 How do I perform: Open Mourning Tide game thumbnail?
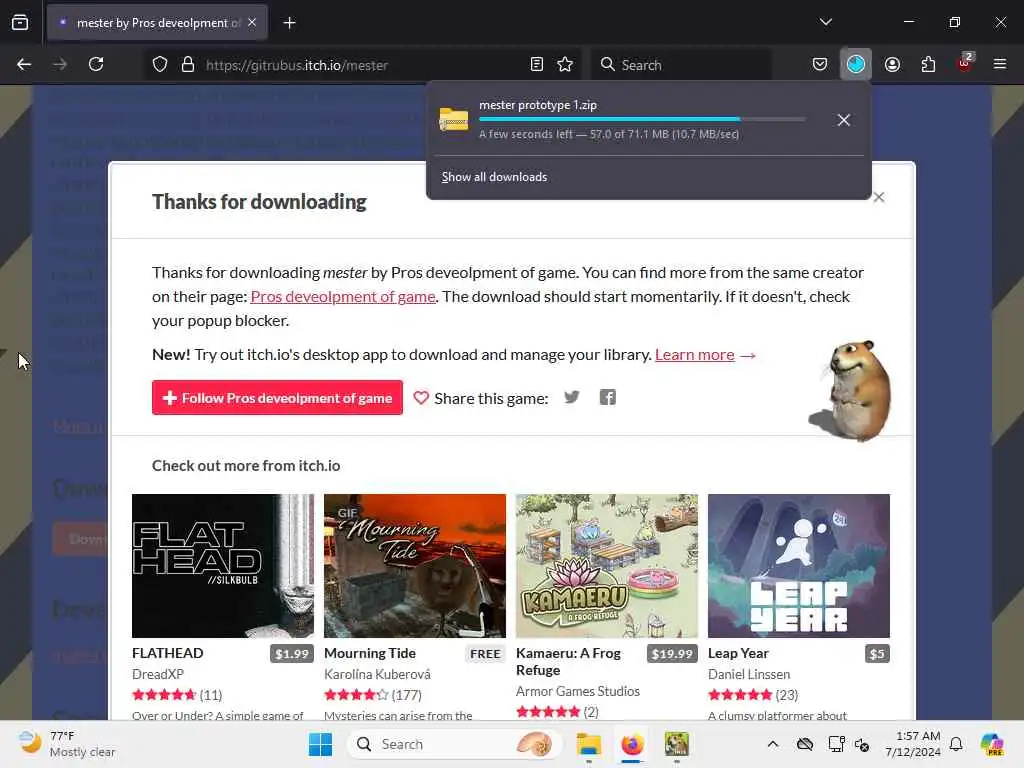click(415, 566)
